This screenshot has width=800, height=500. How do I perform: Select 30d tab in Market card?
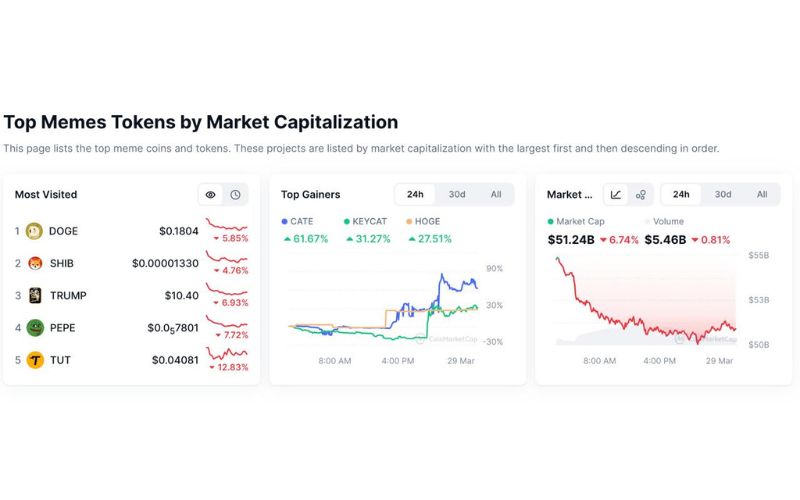(722, 194)
